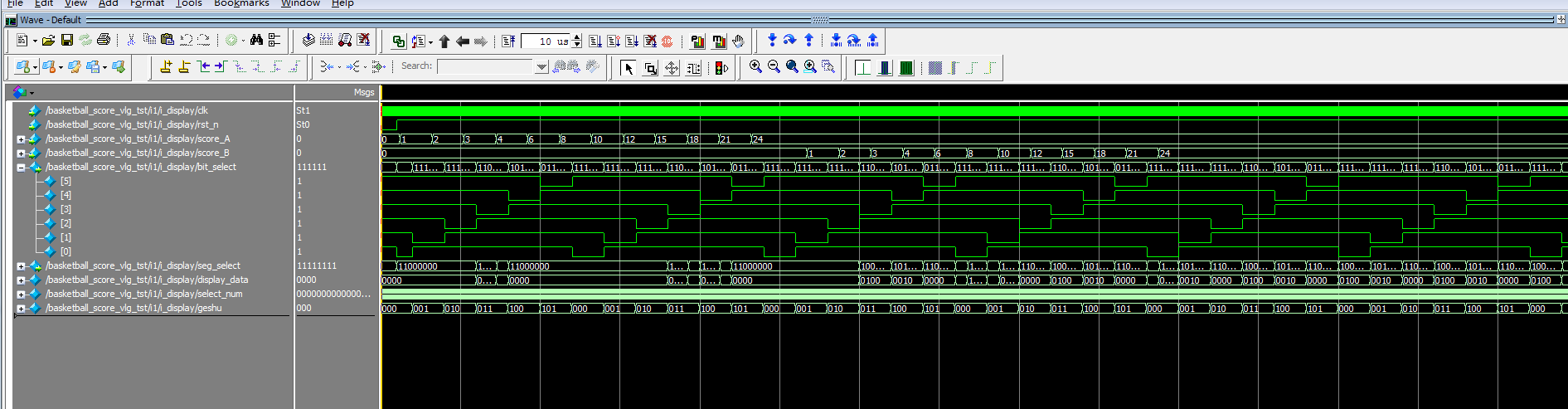Enable Select mode arrow tool

[x=628, y=68]
